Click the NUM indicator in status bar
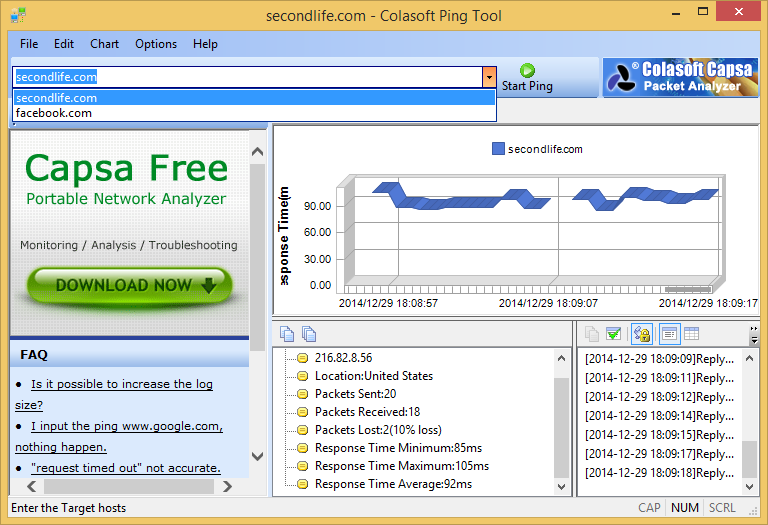The image size is (768, 525). tap(685, 508)
